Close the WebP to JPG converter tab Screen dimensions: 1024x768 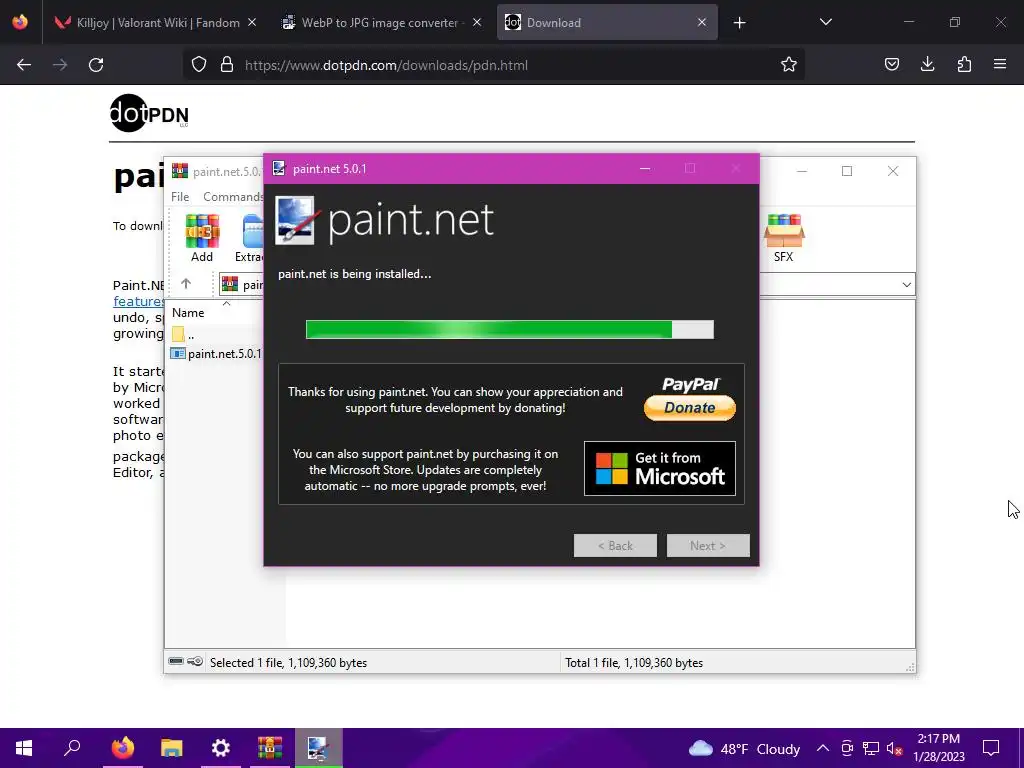pyautogui.click(x=477, y=22)
